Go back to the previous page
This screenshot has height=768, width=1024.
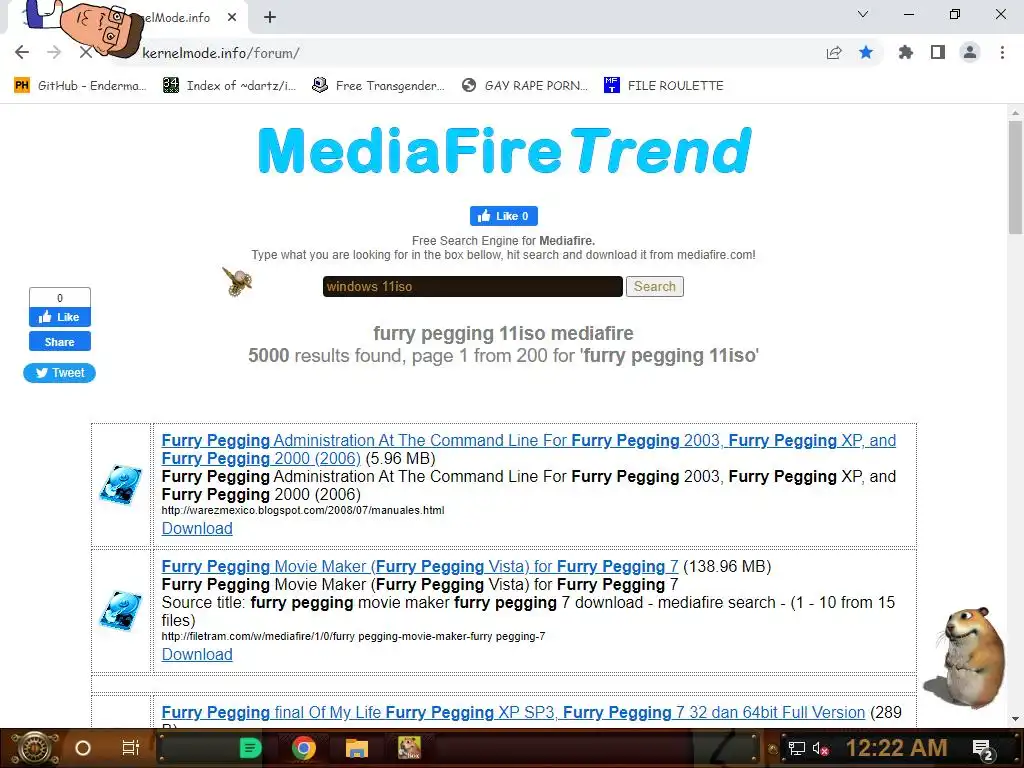click(x=22, y=52)
